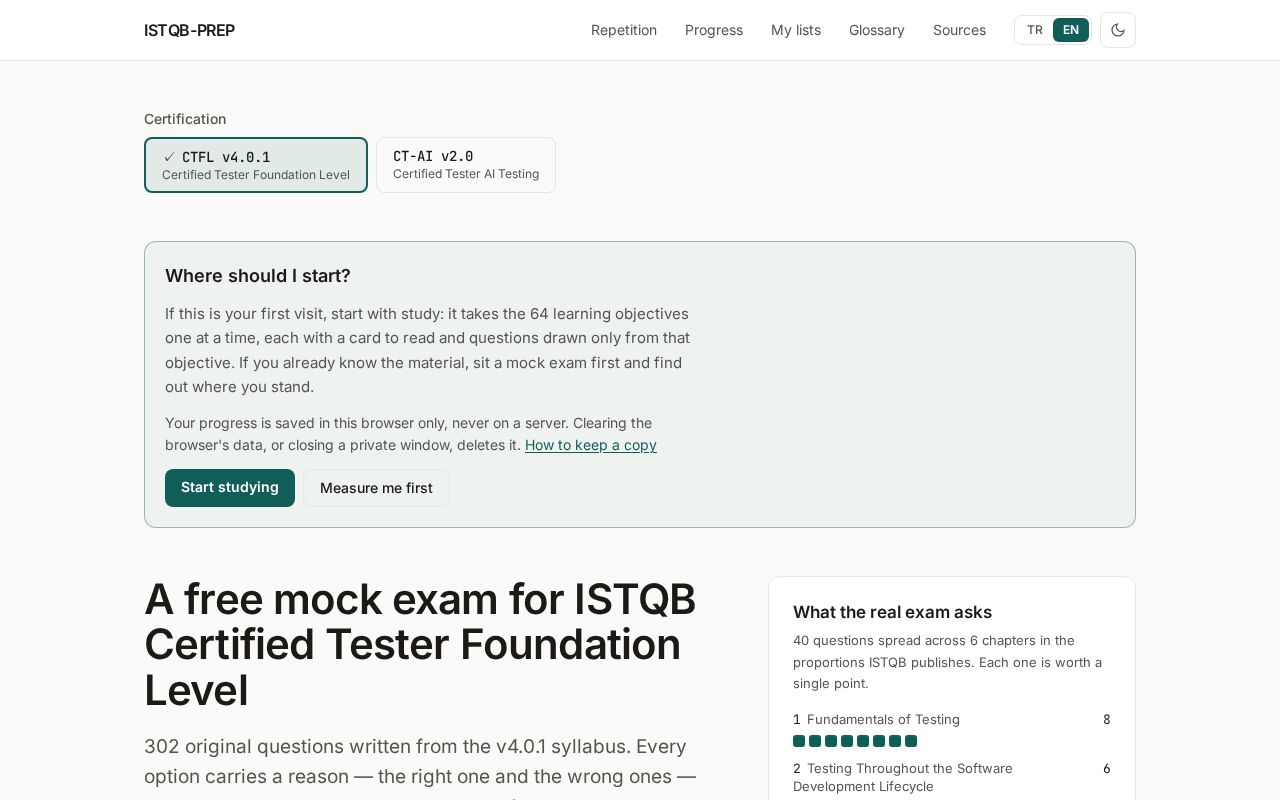
Task: Open the Repetition page
Action: point(624,30)
